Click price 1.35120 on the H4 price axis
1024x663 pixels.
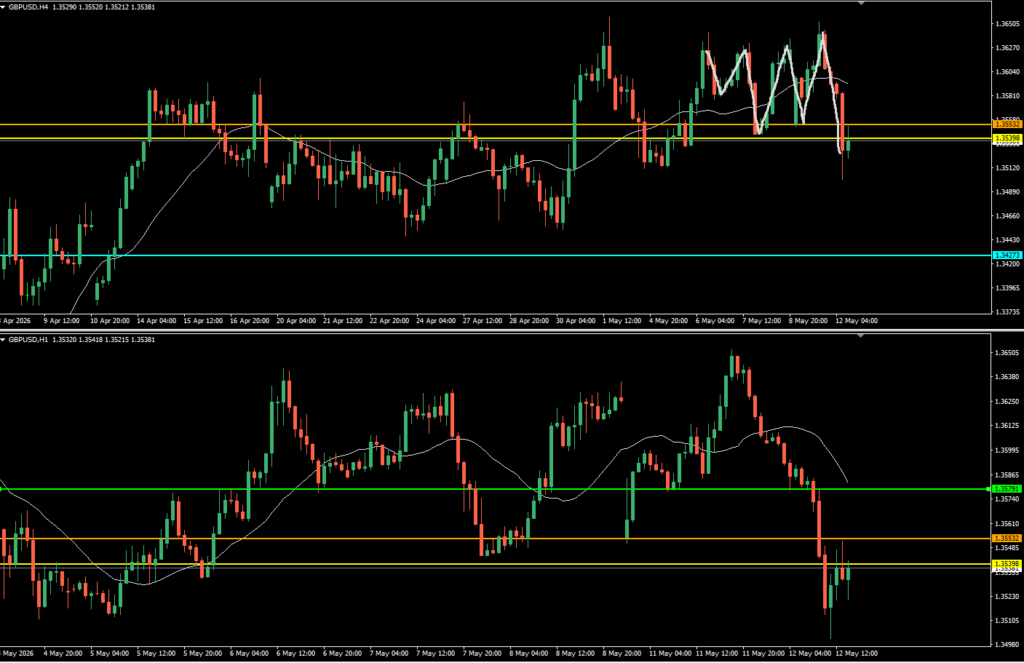click(x=1007, y=168)
